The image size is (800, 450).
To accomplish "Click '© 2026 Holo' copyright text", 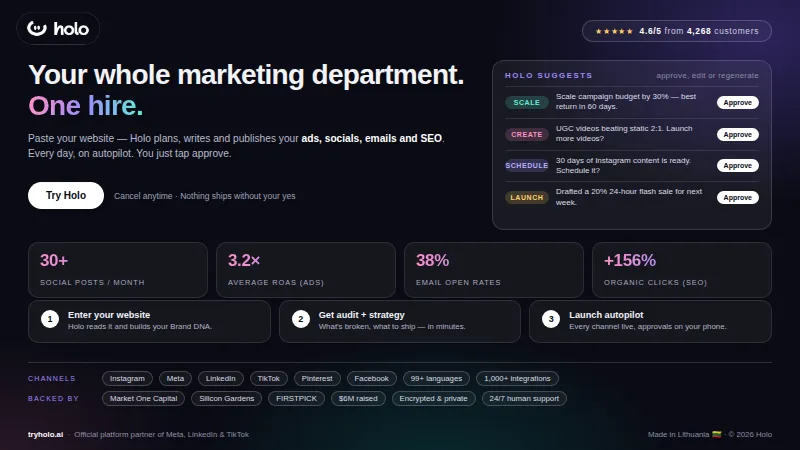I will coord(750,435).
